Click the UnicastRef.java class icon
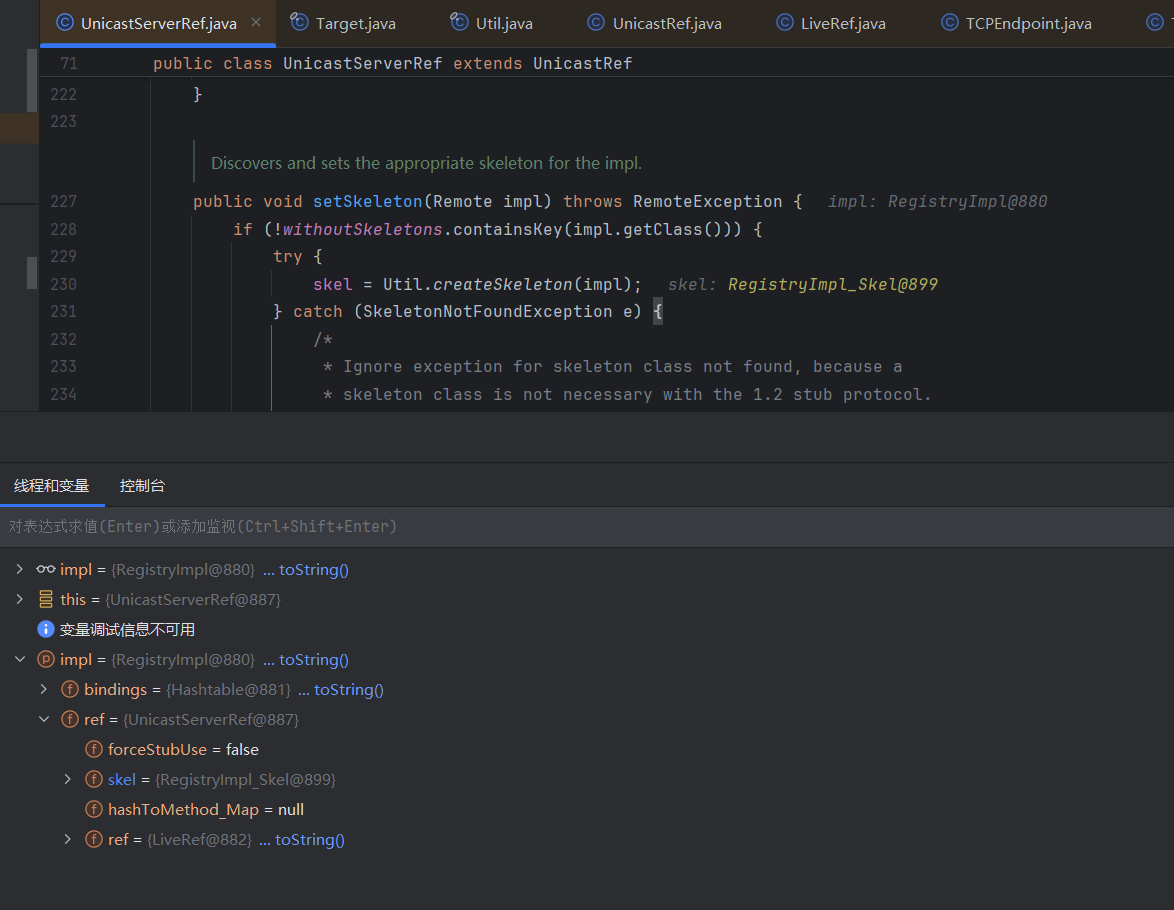Image resolution: width=1174 pixels, height=910 pixels. 596,23
